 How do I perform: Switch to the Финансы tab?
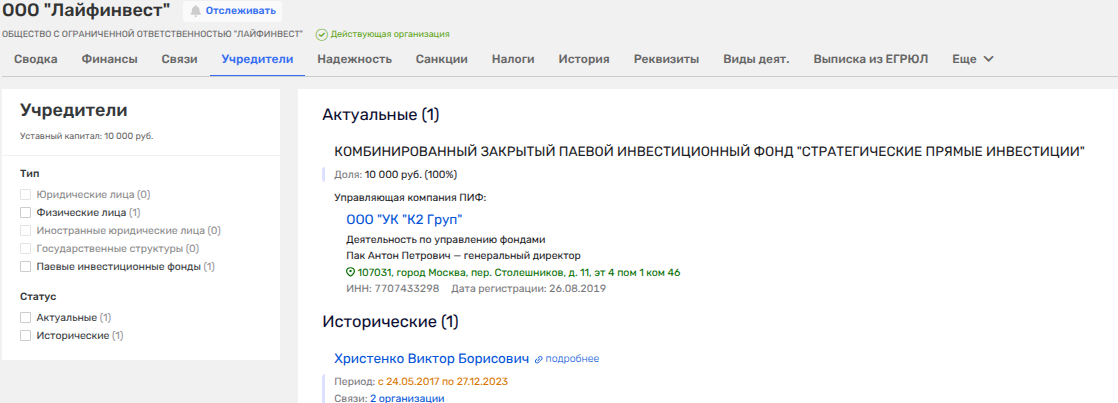click(109, 59)
